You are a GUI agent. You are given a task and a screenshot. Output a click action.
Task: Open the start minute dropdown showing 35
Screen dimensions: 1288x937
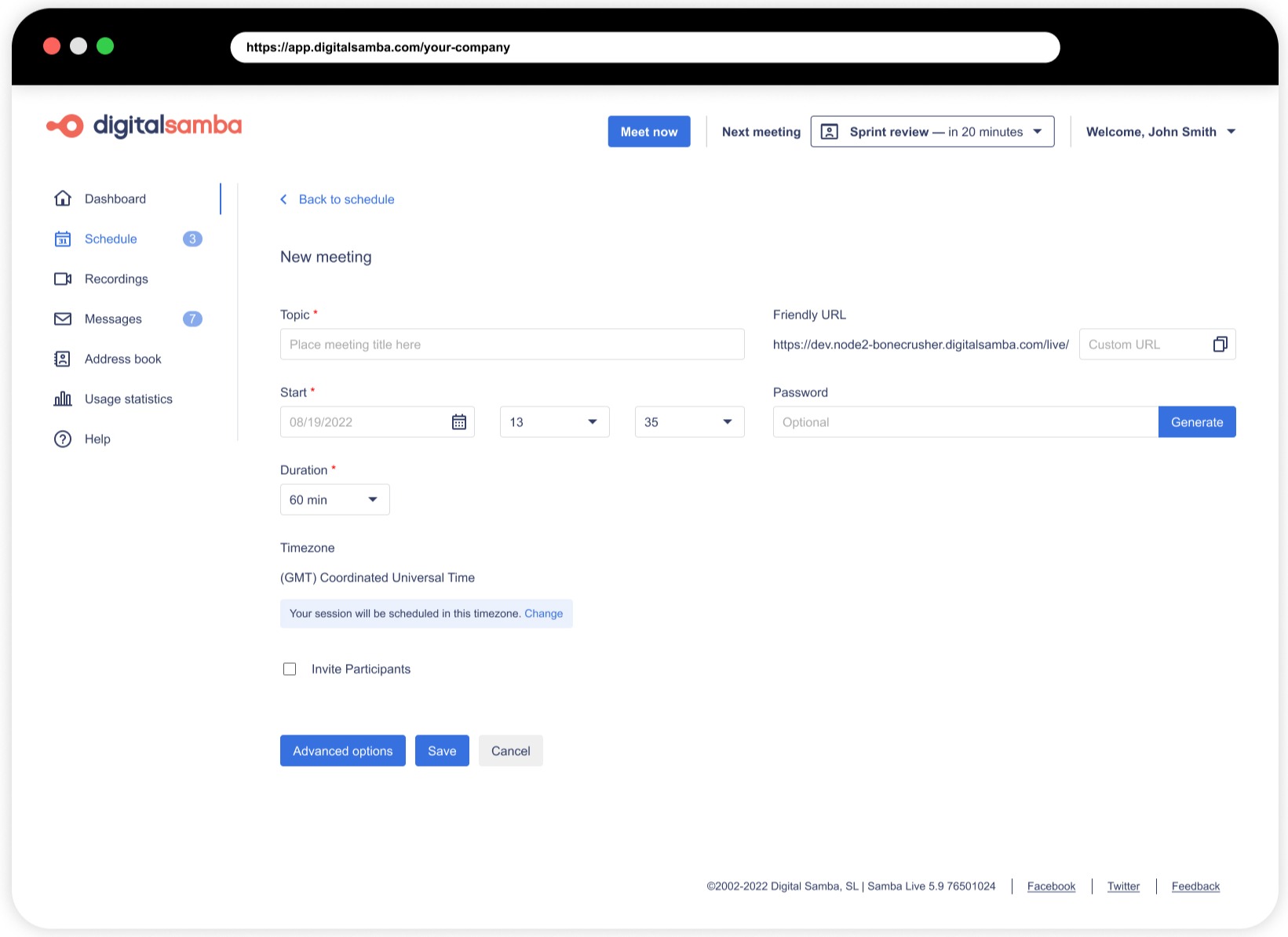tap(689, 422)
